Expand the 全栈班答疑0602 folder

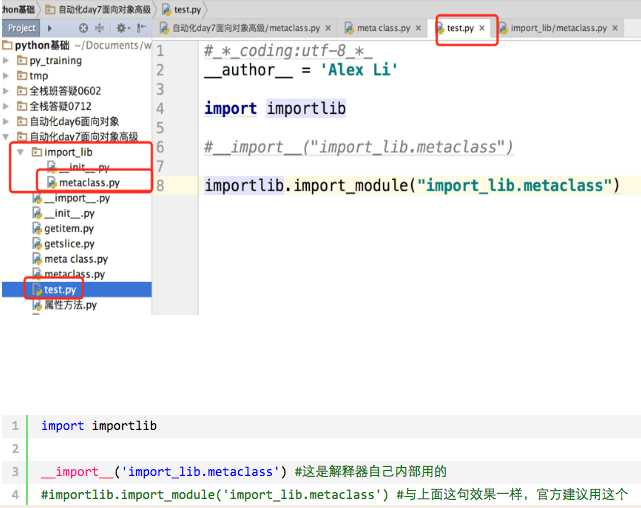point(6,91)
